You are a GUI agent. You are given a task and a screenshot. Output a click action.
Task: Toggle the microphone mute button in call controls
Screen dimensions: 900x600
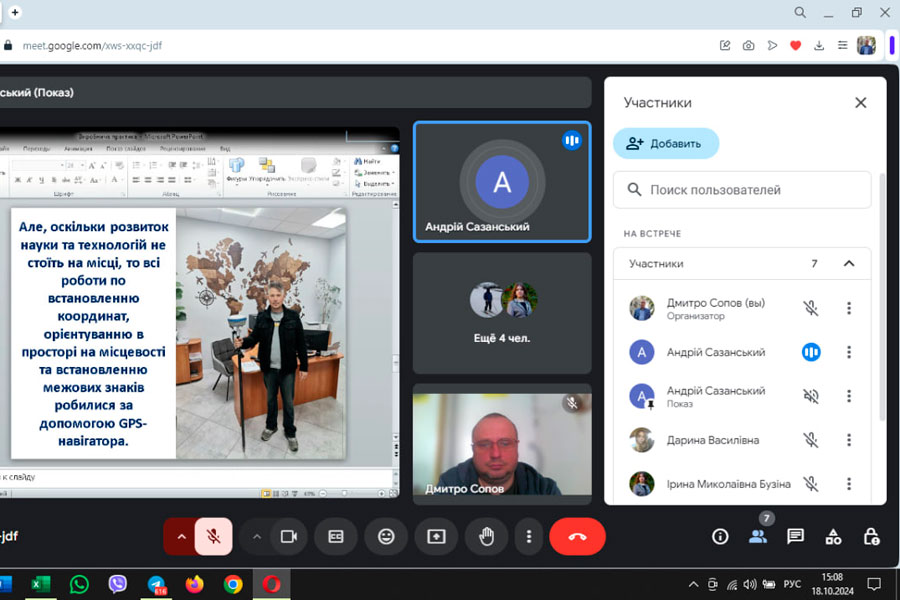coord(214,536)
